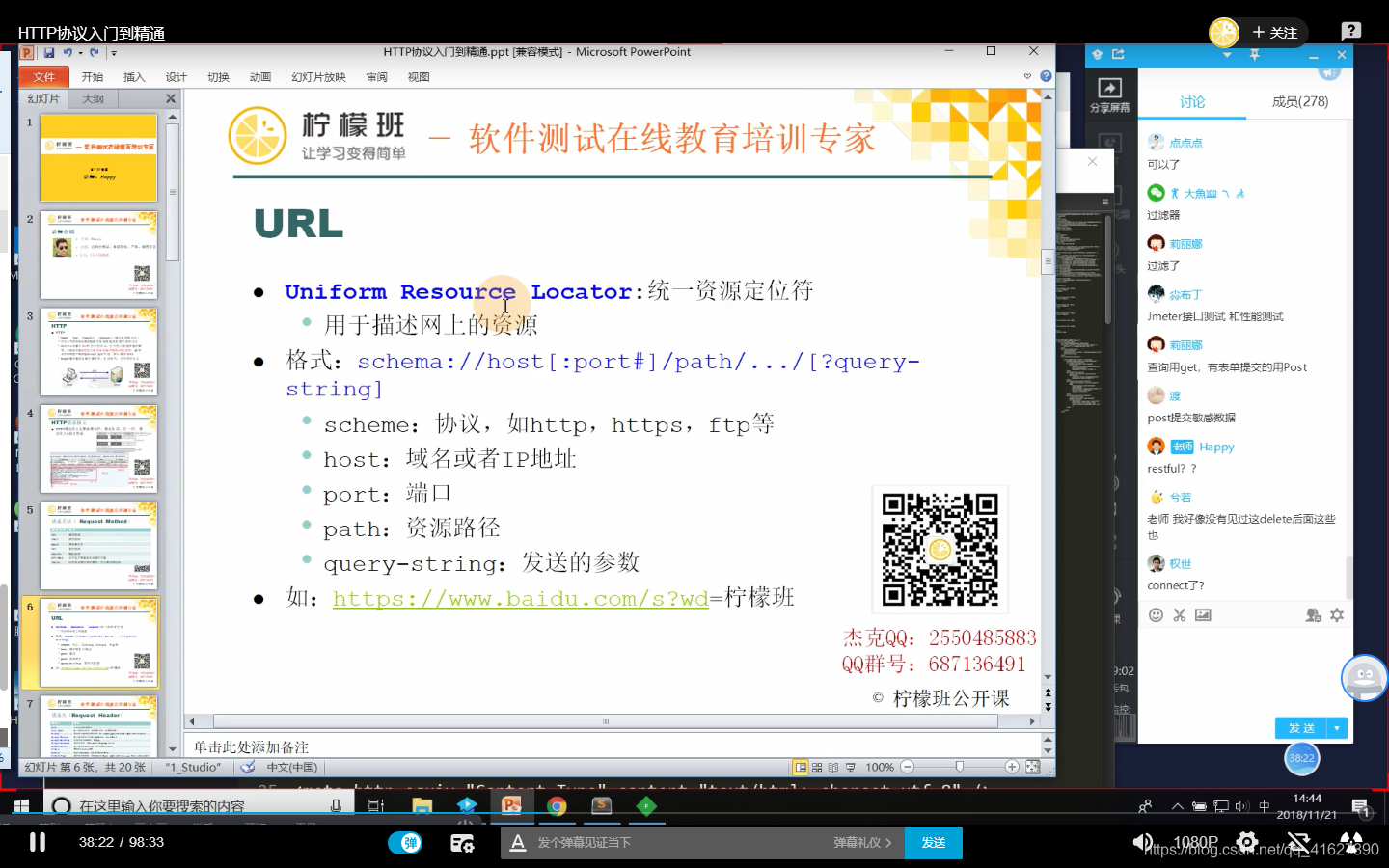Viewport: 1389px width, 868px height.
Task: Open 发送 send options dropdown arrow
Action: click(1337, 728)
